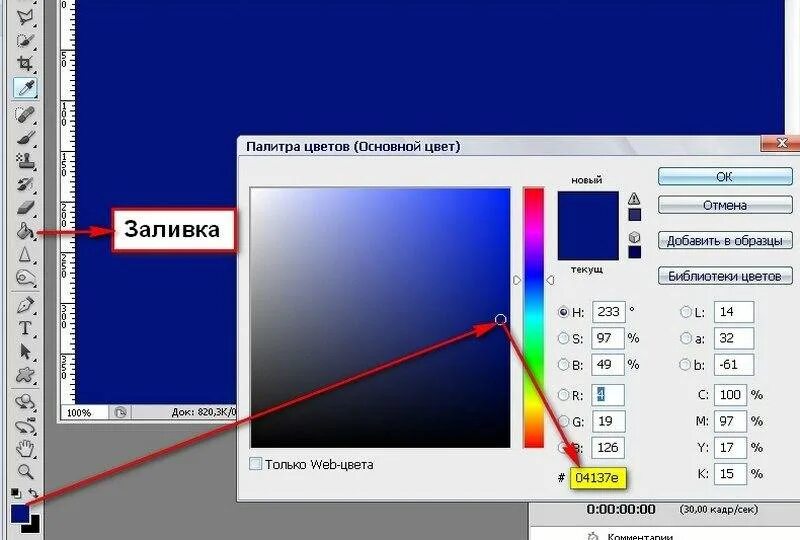Click the web-safe color cube icon
This screenshot has width=800, height=540.
(x=634, y=237)
